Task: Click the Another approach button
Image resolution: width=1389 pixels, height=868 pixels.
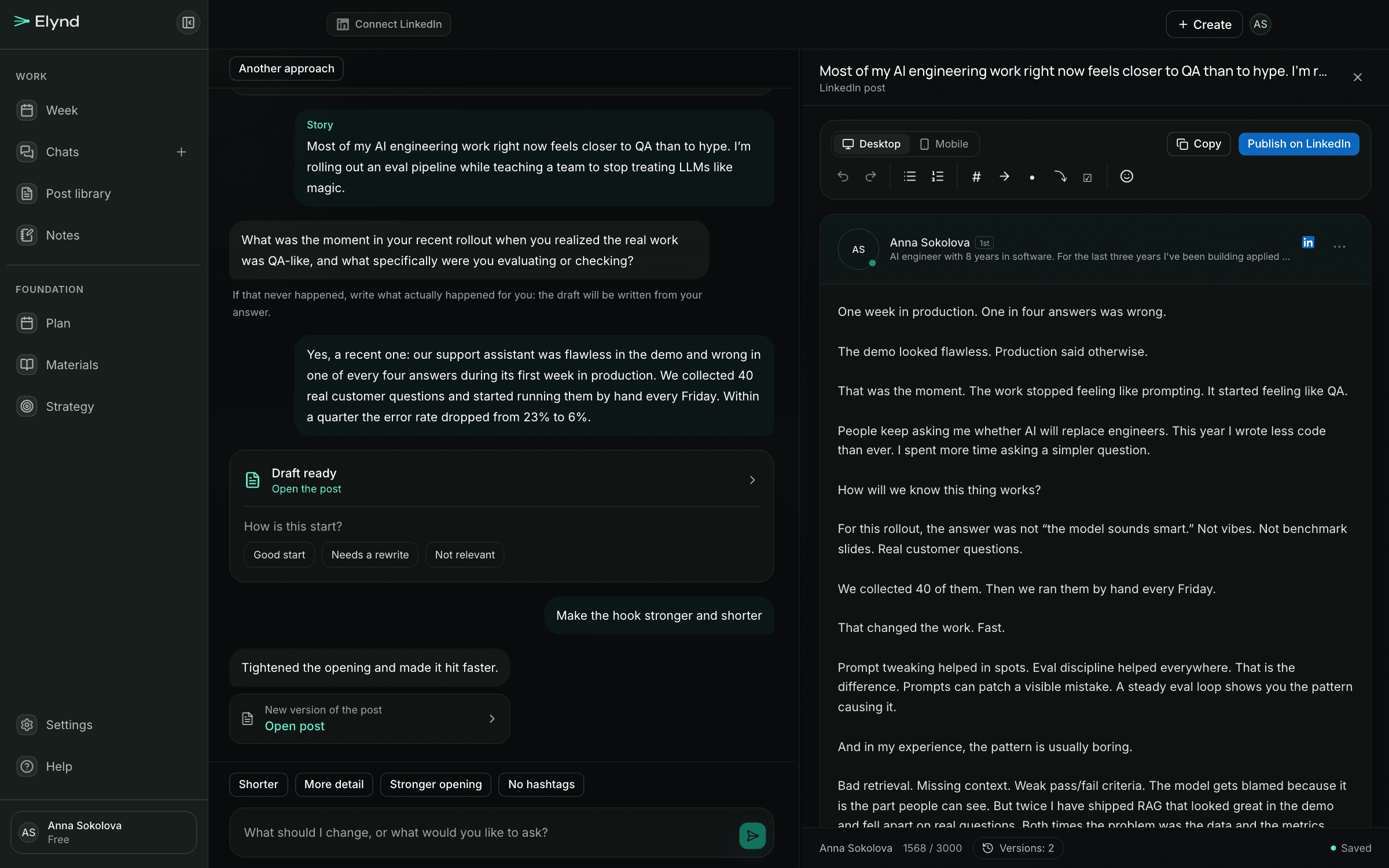Action: [286, 68]
